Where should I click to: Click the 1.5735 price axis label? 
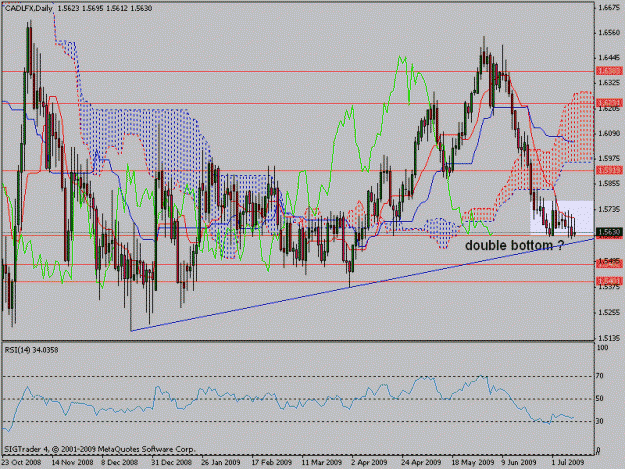click(609, 209)
